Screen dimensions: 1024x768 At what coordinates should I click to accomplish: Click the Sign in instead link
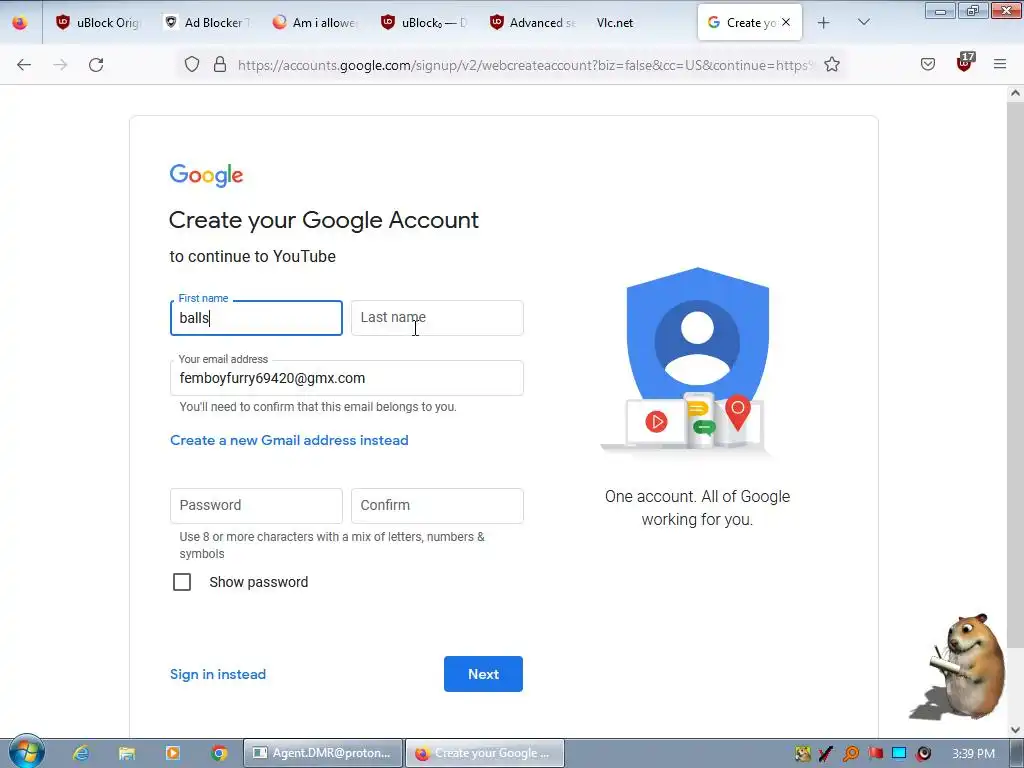218,674
